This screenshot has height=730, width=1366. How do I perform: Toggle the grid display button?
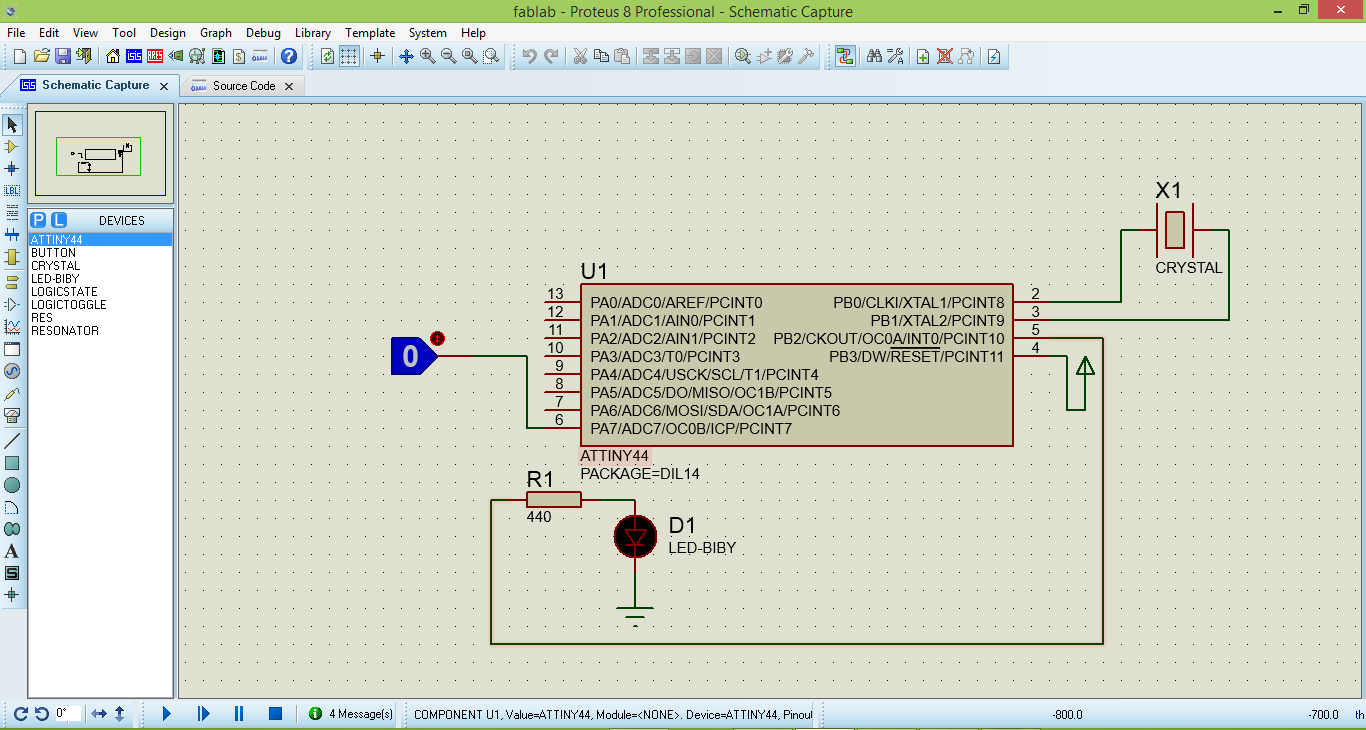coord(349,56)
